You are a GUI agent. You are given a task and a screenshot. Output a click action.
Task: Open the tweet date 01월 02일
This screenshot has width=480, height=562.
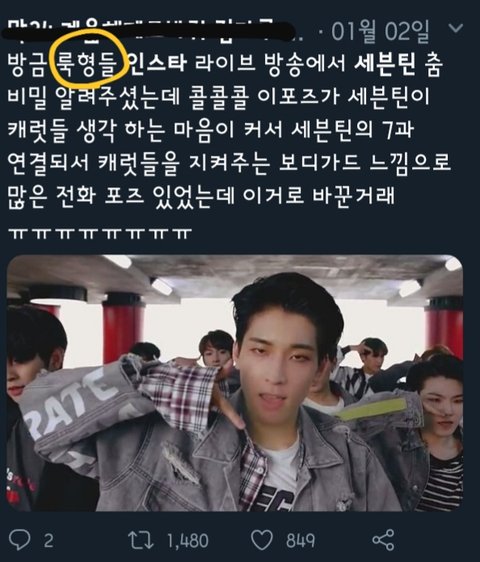click(380, 32)
